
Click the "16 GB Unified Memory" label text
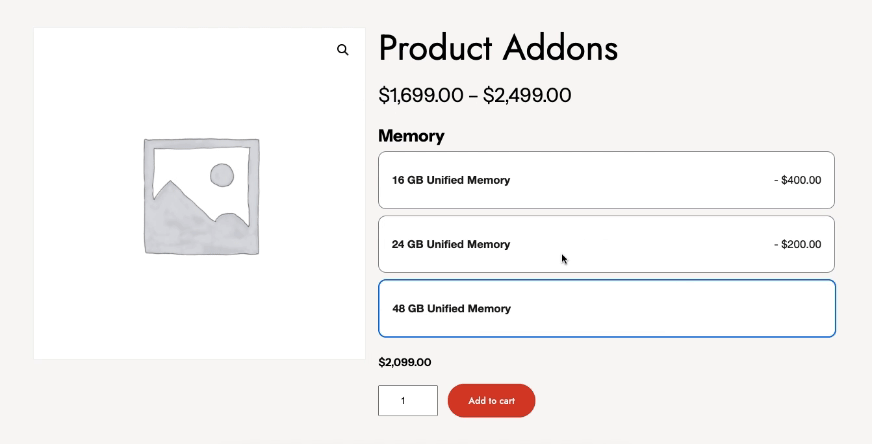[451, 181]
